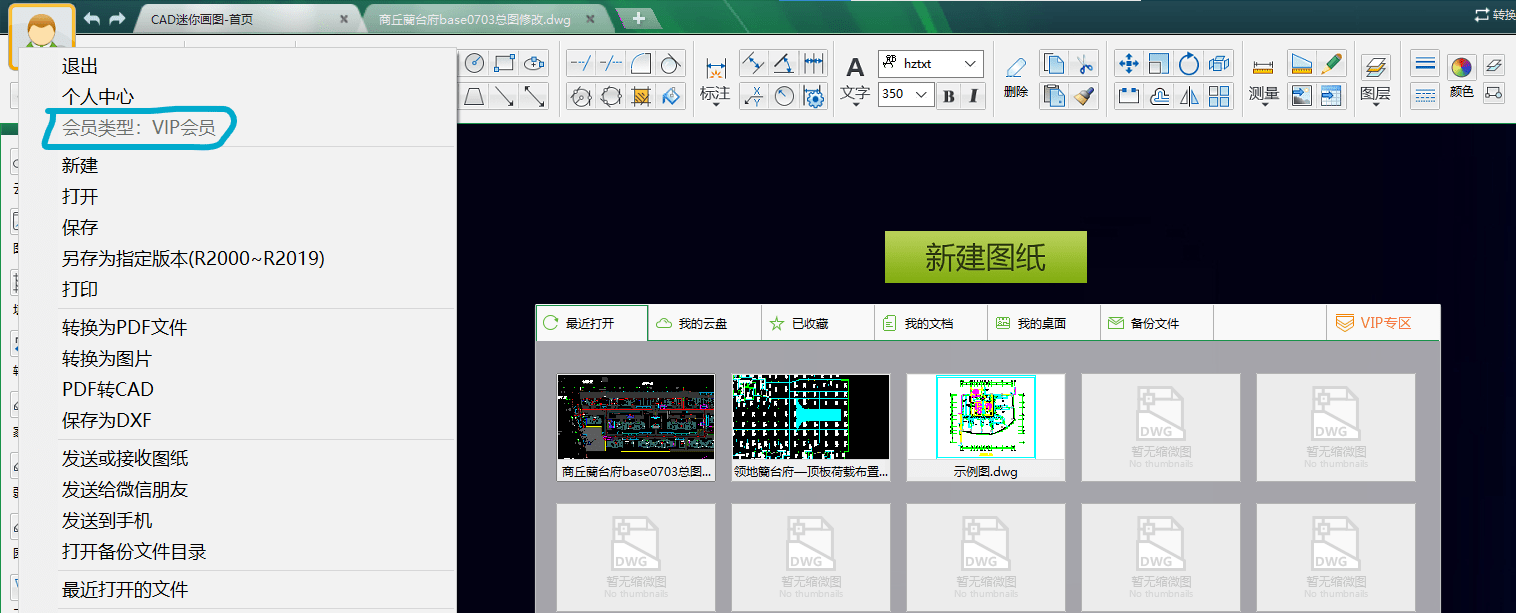Viewport: 1516px width, 613px height.
Task: Choose 另存为指定版本(R2000~R2019) menu item
Action: [x=193, y=258]
